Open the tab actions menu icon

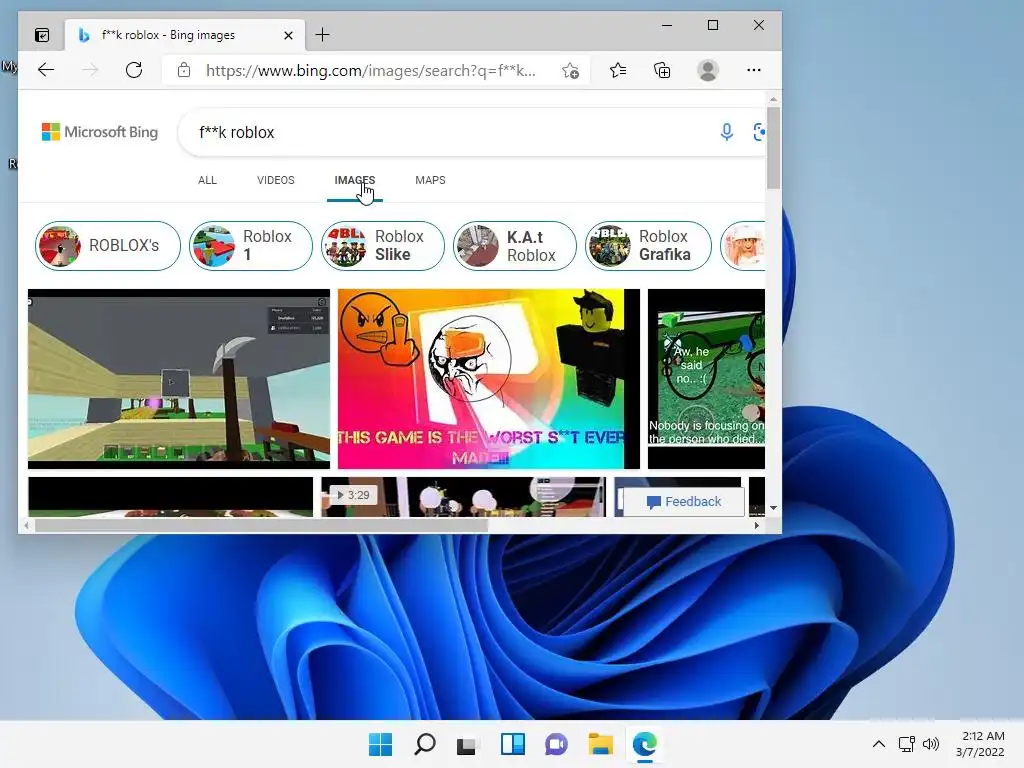pyautogui.click(x=42, y=35)
